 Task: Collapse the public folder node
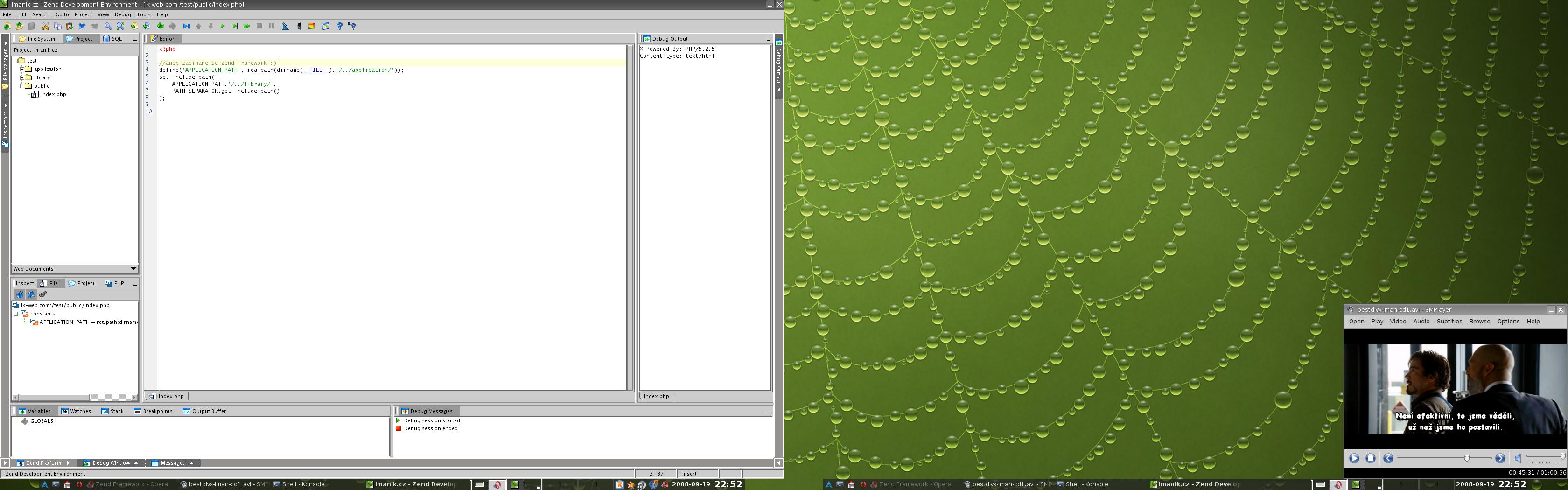22,86
